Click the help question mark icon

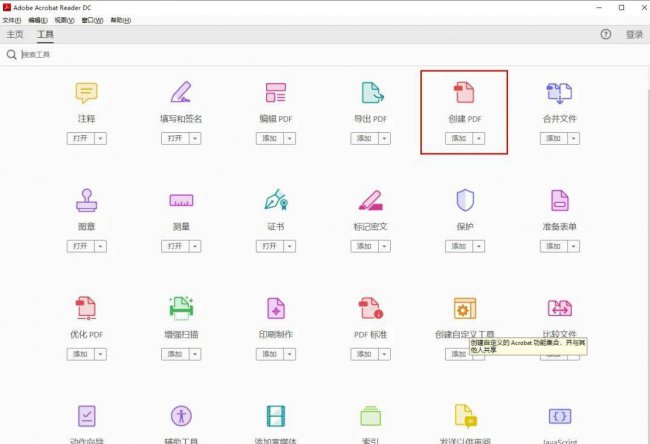point(606,34)
